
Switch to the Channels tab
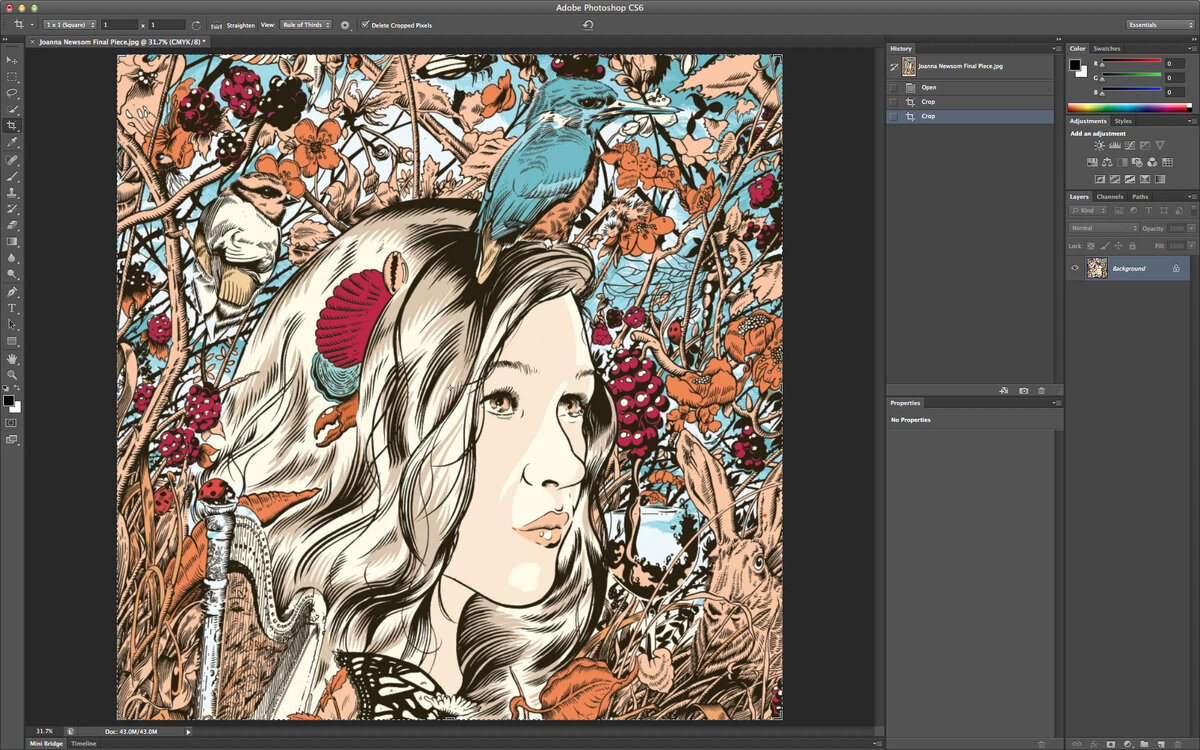pos(1110,197)
